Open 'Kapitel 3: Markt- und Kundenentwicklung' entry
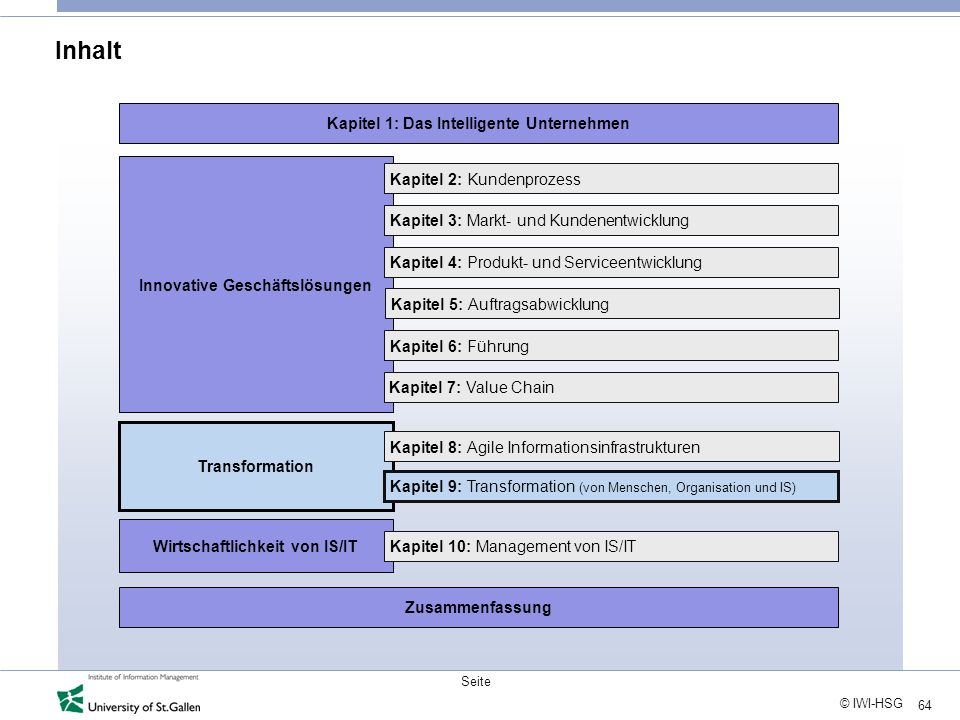Viewport: 960px width, 720px height. coord(612,220)
